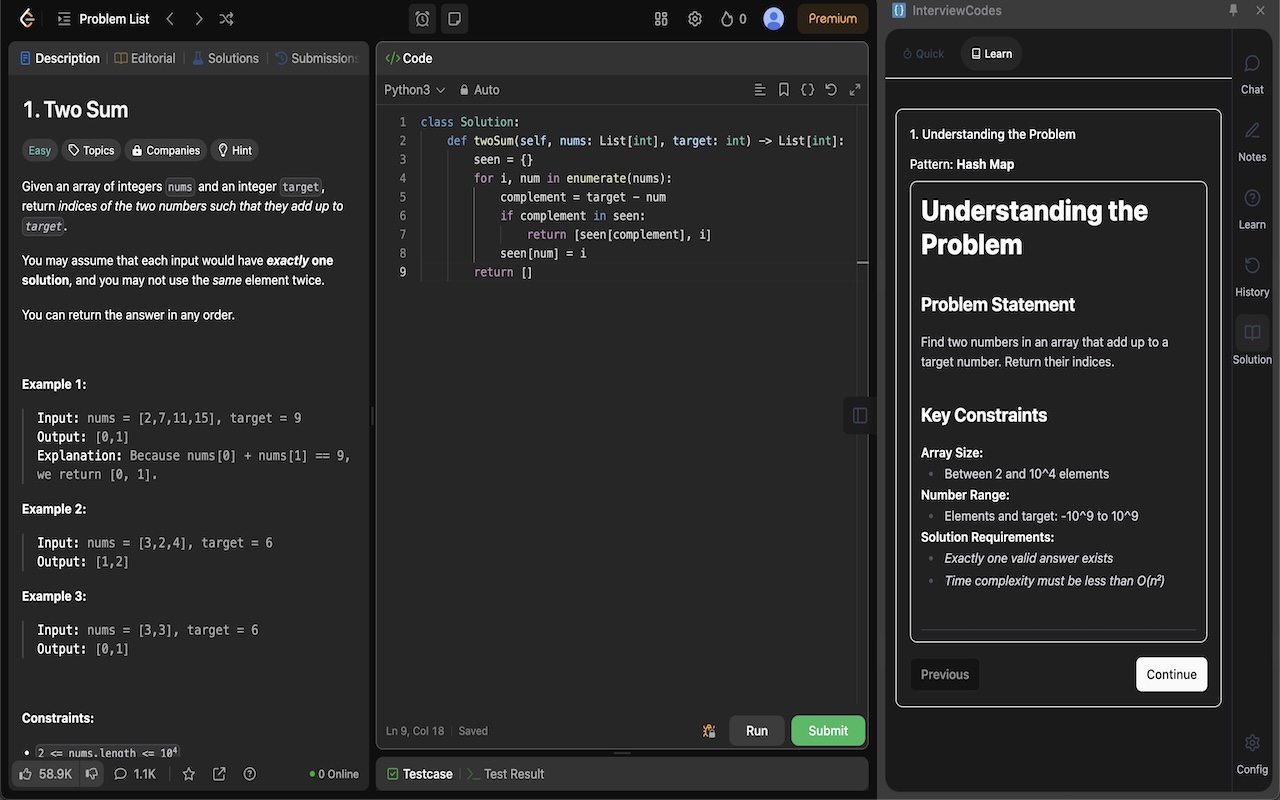The image size is (1280, 800).
Task: Select the timer icon in the top bar
Action: coord(421,18)
